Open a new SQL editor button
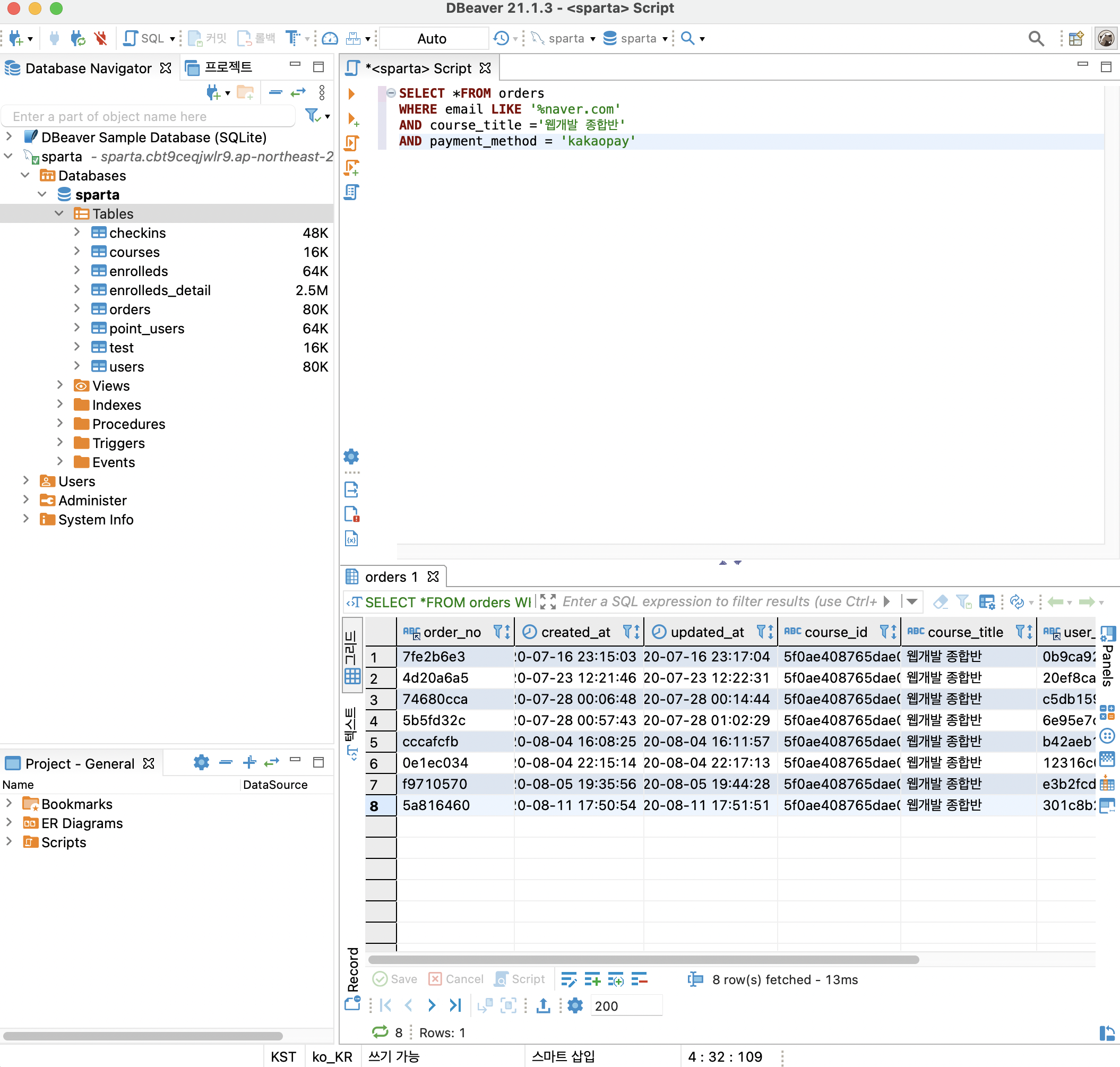Viewport: 1120px width, 1067px height. pyautogui.click(x=144, y=38)
